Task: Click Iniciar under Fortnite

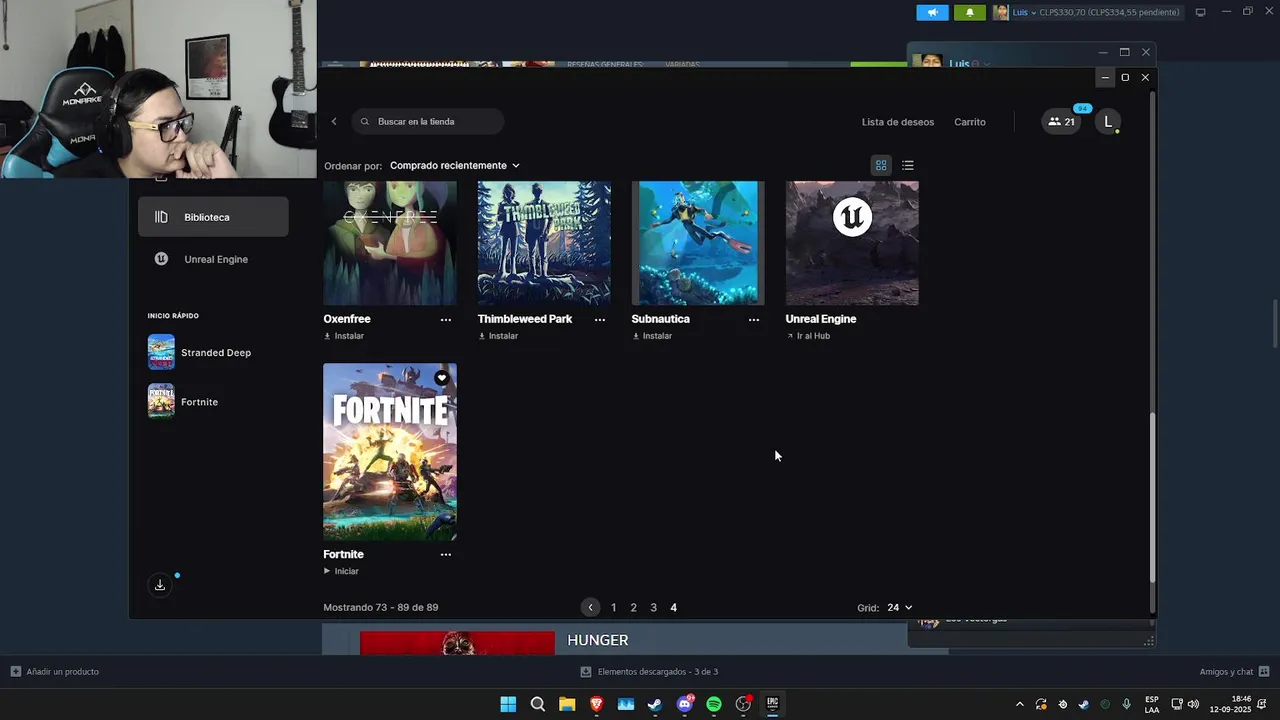Action: [x=341, y=571]
